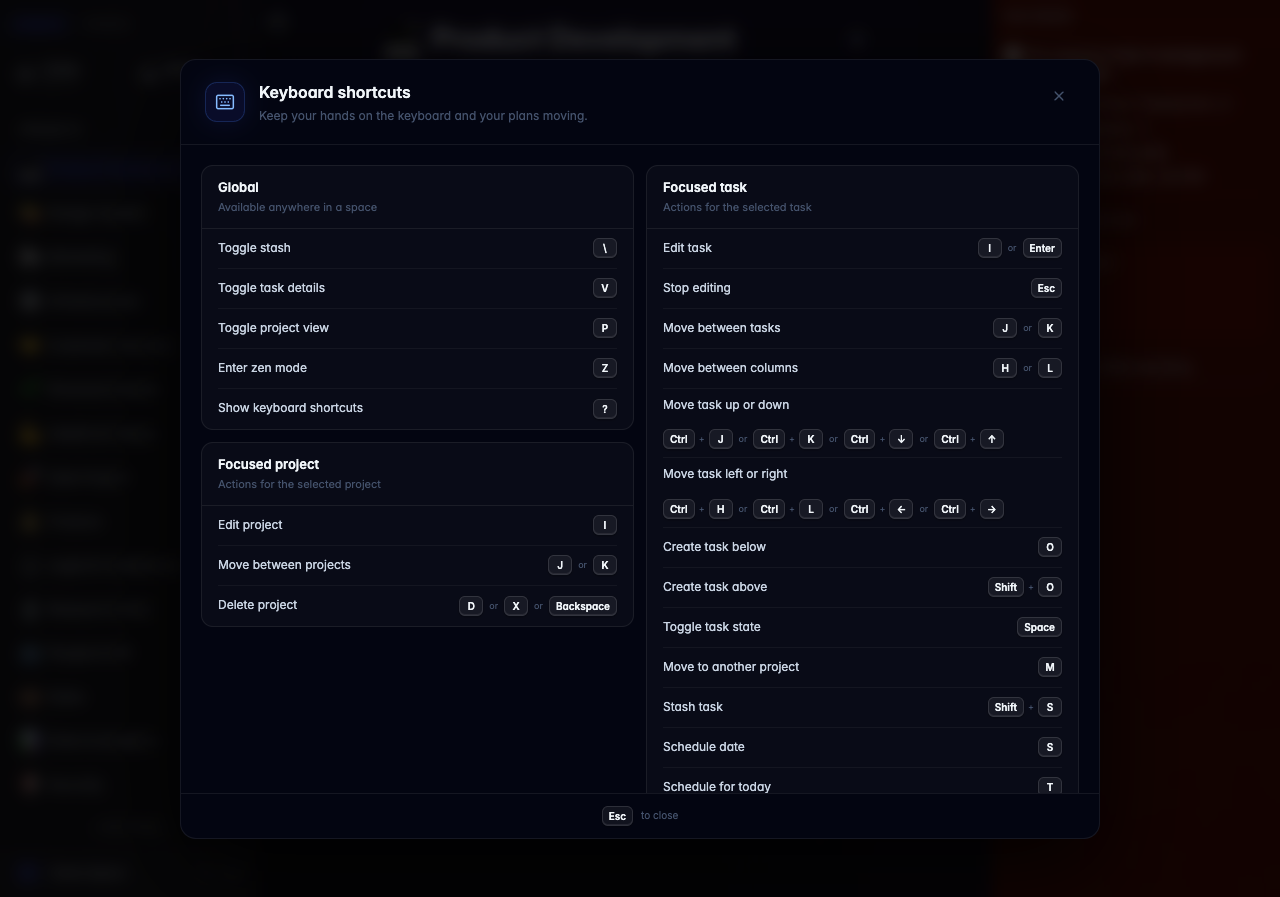Click the 'Move to another project' label
The image size is (1280, 897).
coord(731,667)
